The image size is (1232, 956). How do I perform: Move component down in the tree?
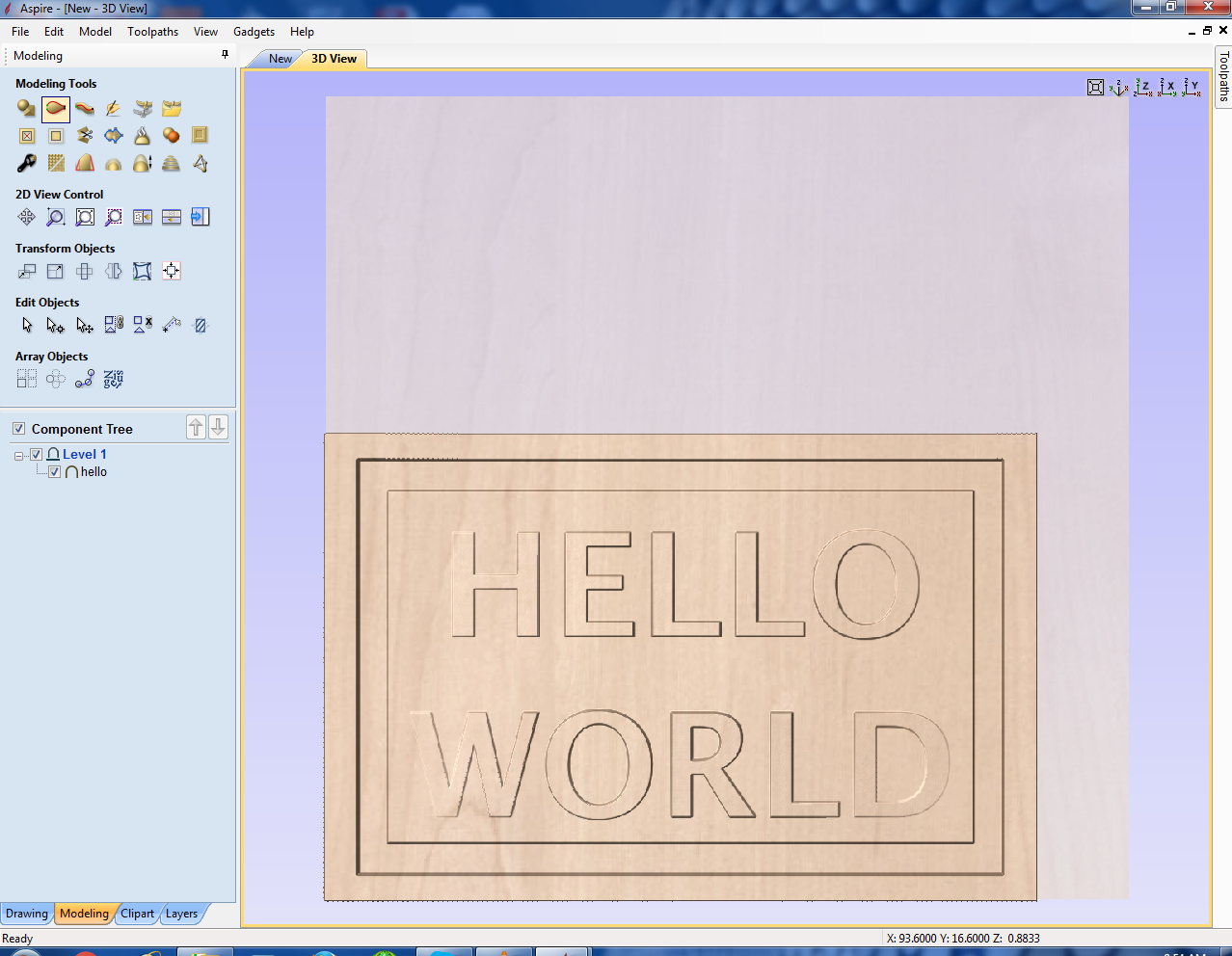(x=219, y=427)
